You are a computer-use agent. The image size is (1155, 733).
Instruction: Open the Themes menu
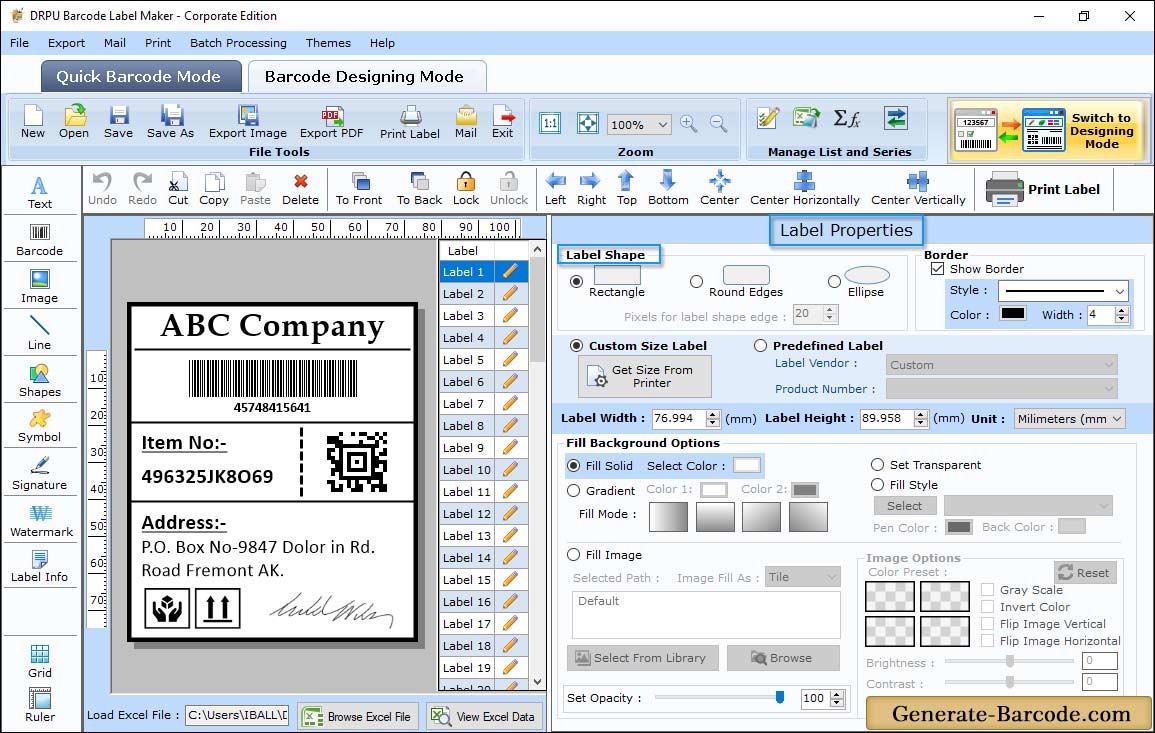(328, 43)
